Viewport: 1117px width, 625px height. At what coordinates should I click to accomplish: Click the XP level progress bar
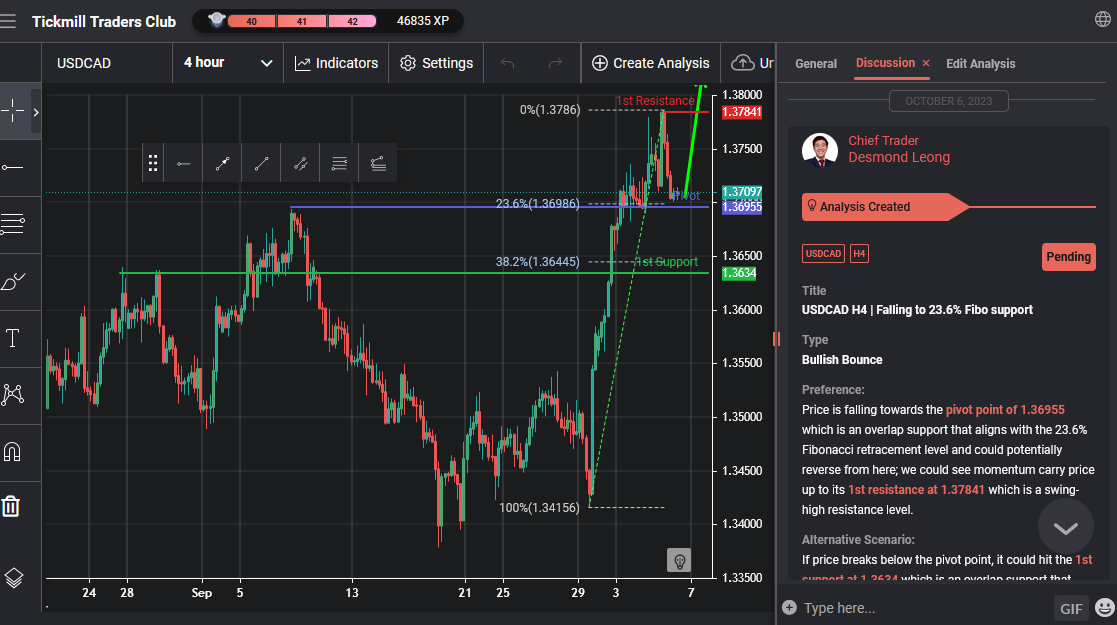302,21
